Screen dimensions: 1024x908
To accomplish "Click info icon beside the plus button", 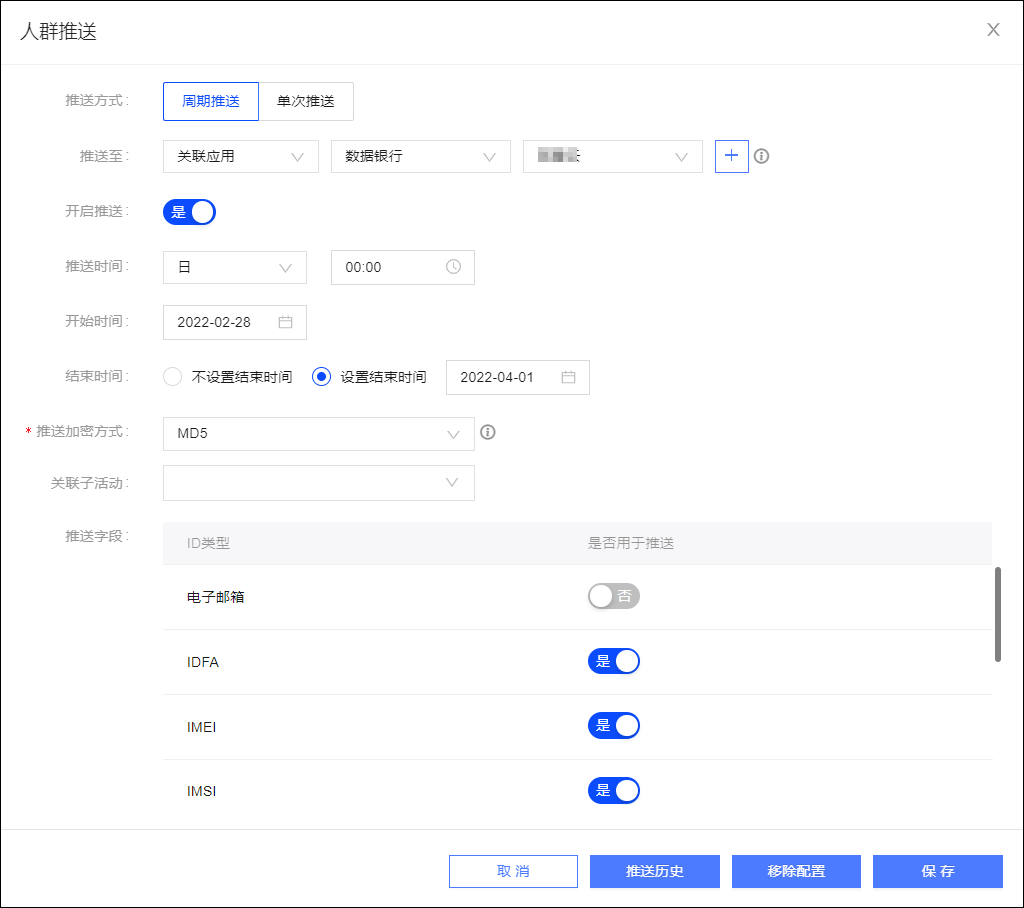I will [761, 156].
